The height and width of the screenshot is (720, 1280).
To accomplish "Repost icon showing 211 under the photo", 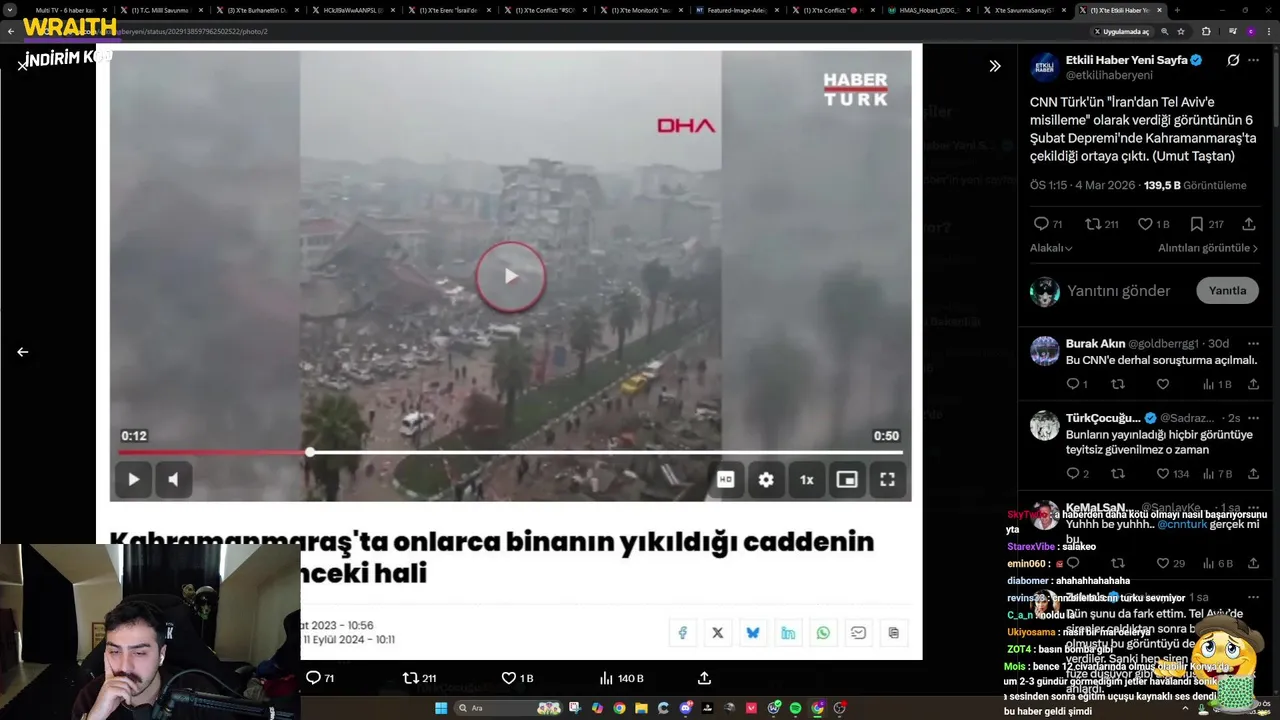I will (x=419, y=678).
